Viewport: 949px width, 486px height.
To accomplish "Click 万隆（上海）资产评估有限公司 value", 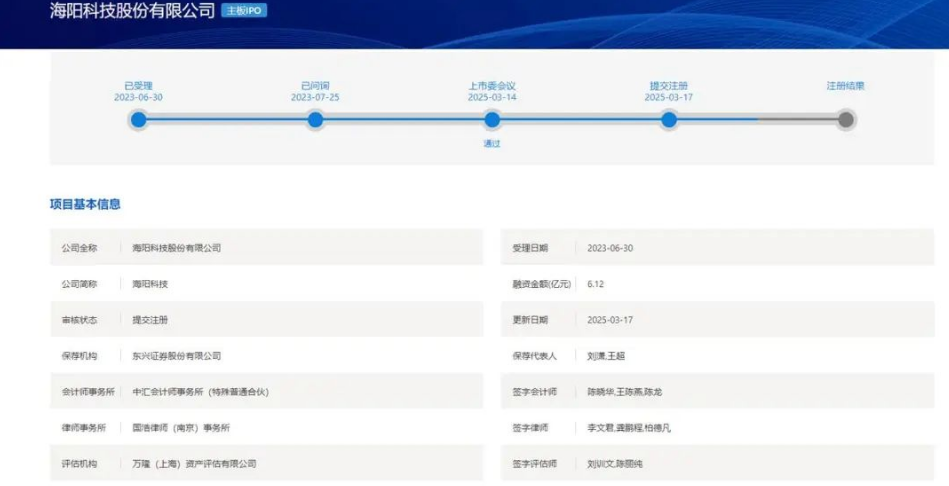I will (x=194, y=464).
